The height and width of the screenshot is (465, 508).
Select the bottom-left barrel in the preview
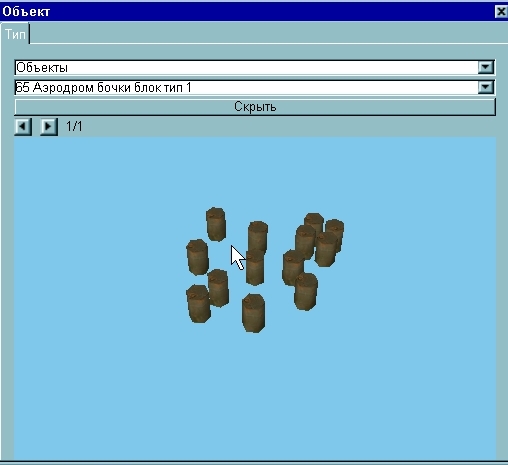[198, 304]
